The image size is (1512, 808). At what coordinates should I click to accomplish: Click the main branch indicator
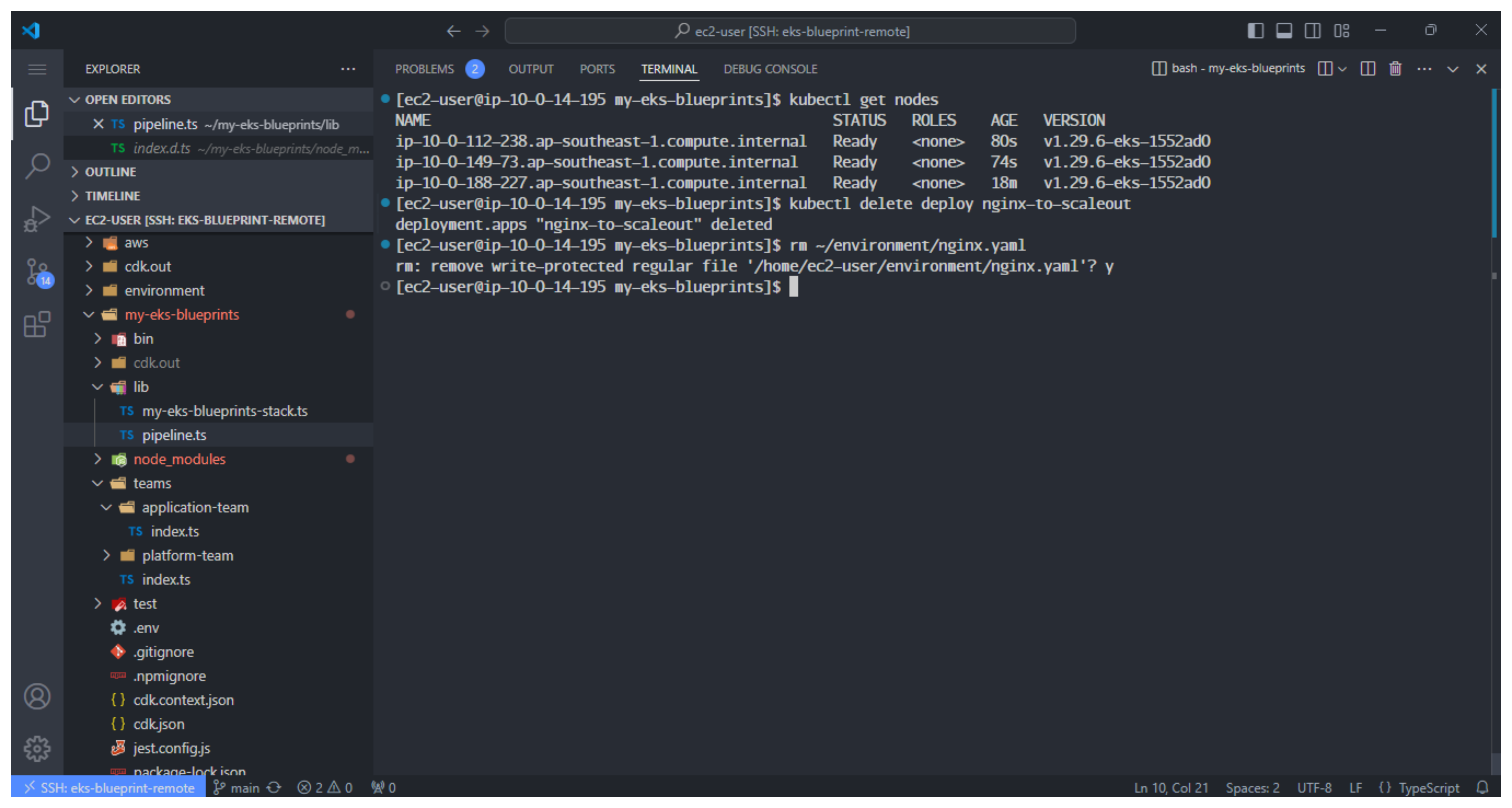point(236,787)
